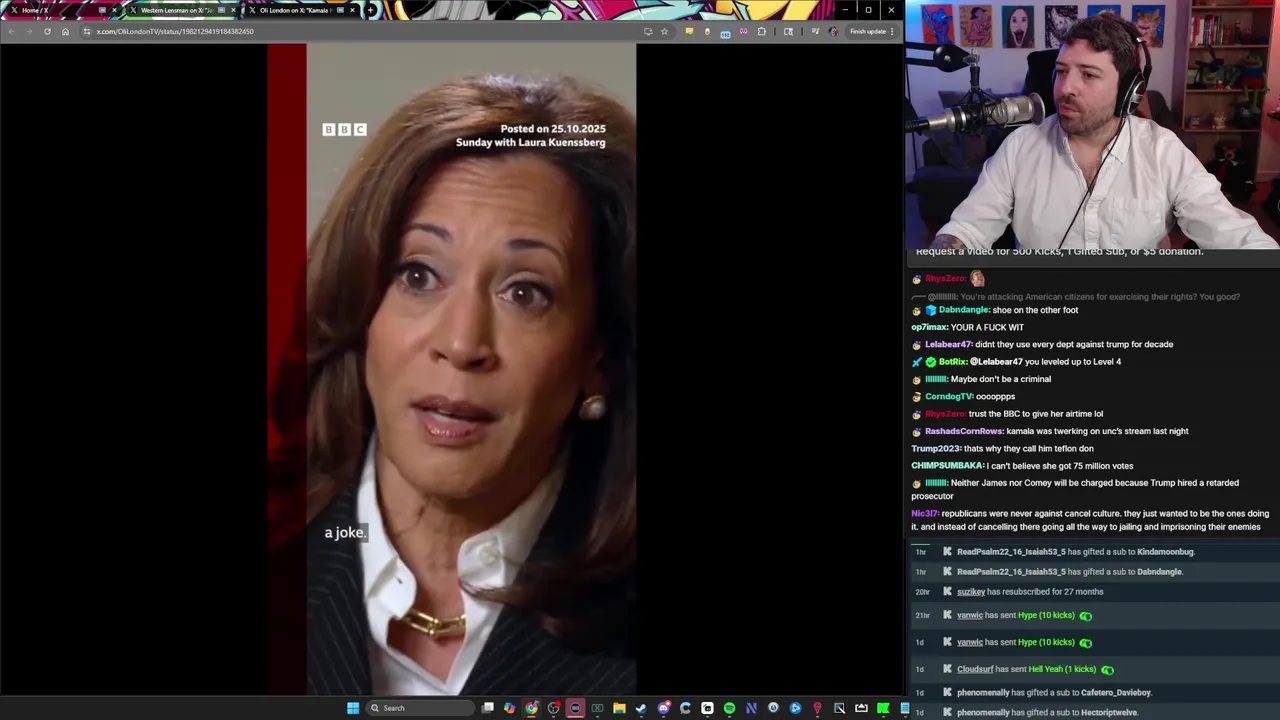The width and height of the screenshot is (1280, 720).
Task: Open the browser three-dot menu
Action: point(892,31)
